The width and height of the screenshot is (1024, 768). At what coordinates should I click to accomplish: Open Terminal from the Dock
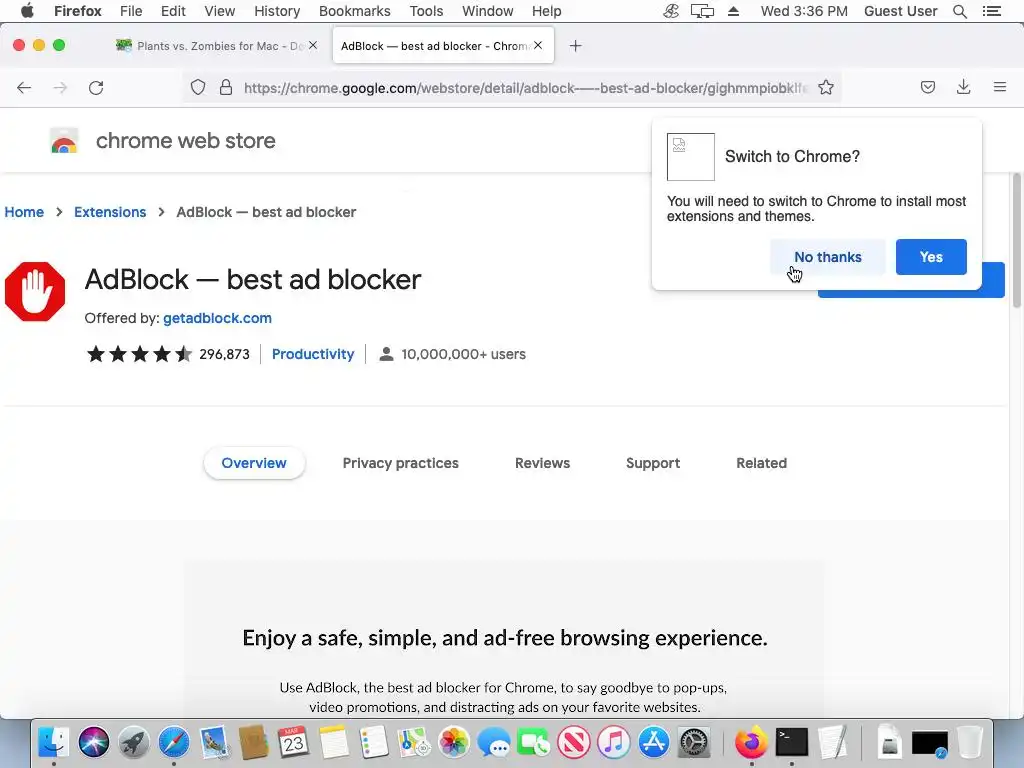click(x=792, y=743)
